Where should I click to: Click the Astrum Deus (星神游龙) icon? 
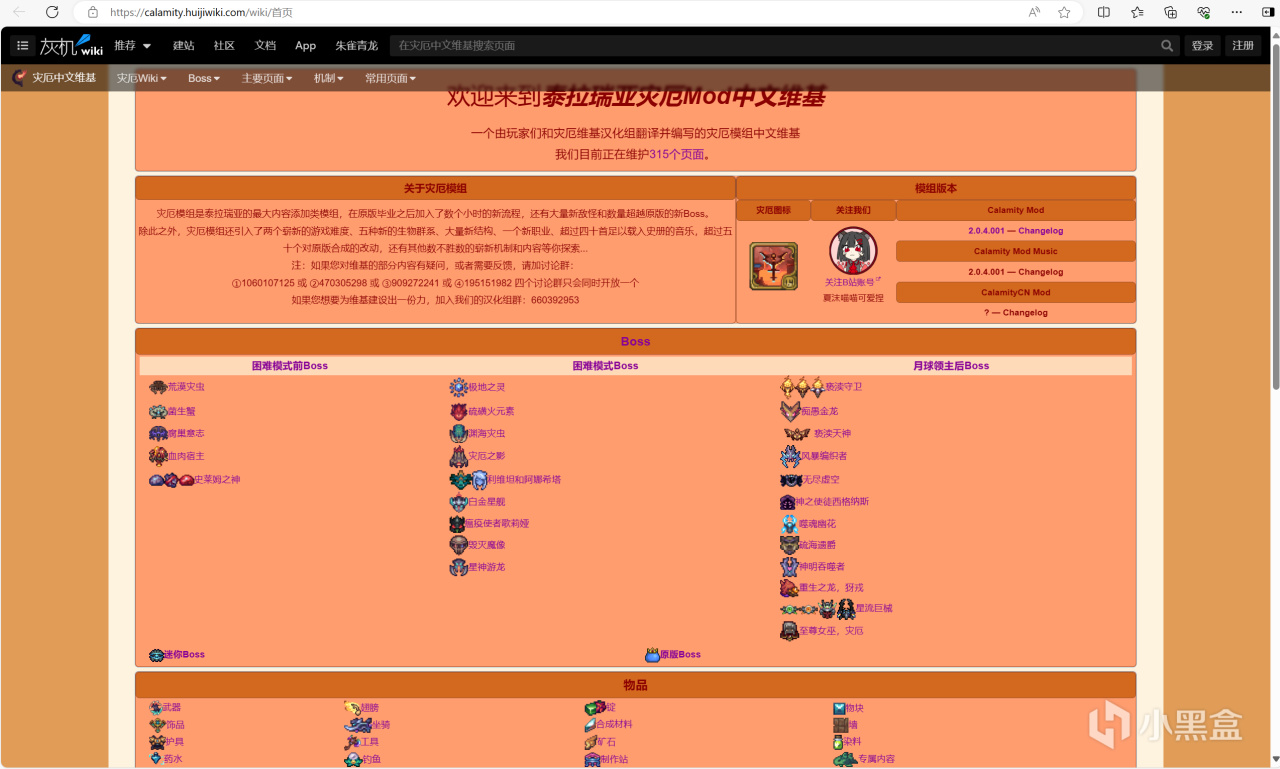459,567
